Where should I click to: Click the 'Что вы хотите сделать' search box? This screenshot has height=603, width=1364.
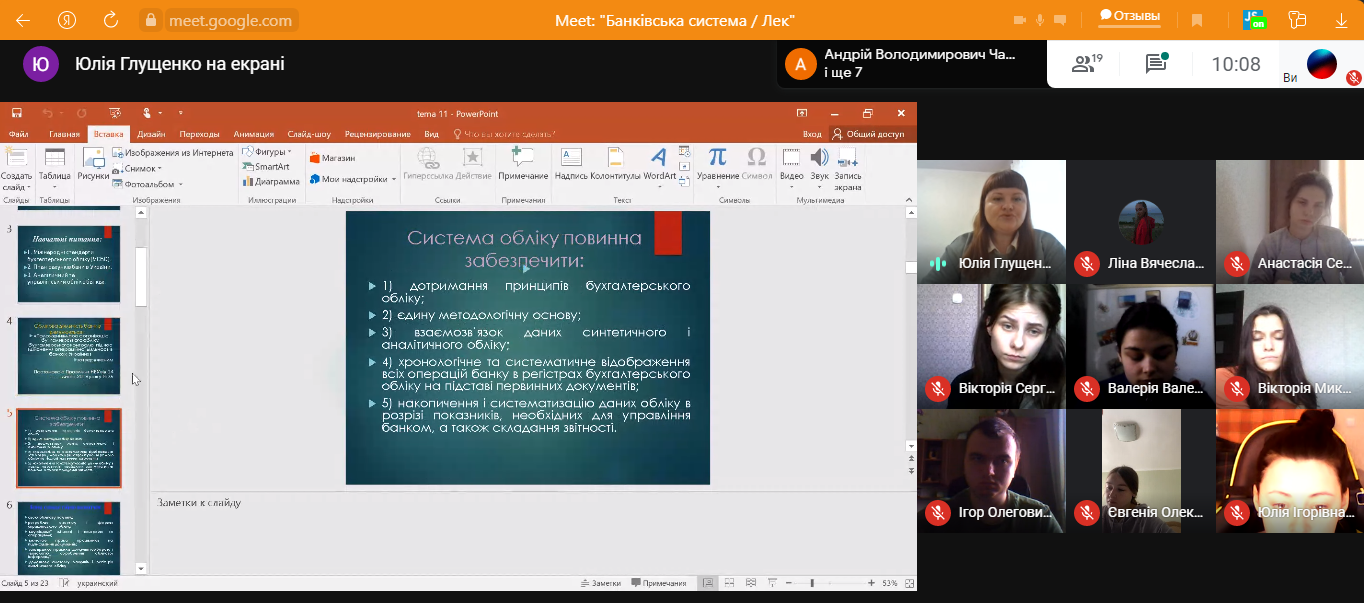coord(505,134)
